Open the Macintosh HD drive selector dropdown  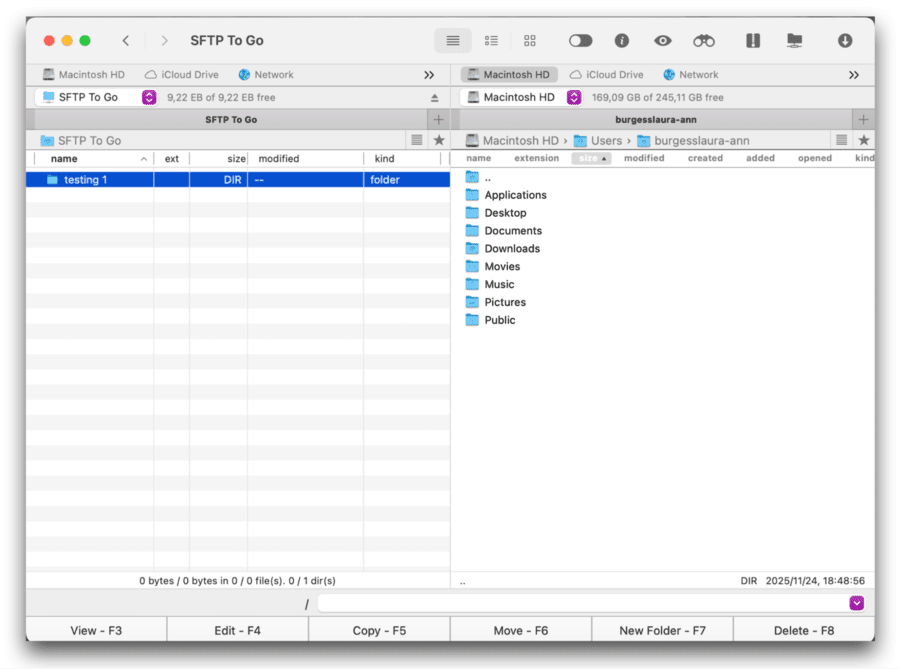point(574,97)
